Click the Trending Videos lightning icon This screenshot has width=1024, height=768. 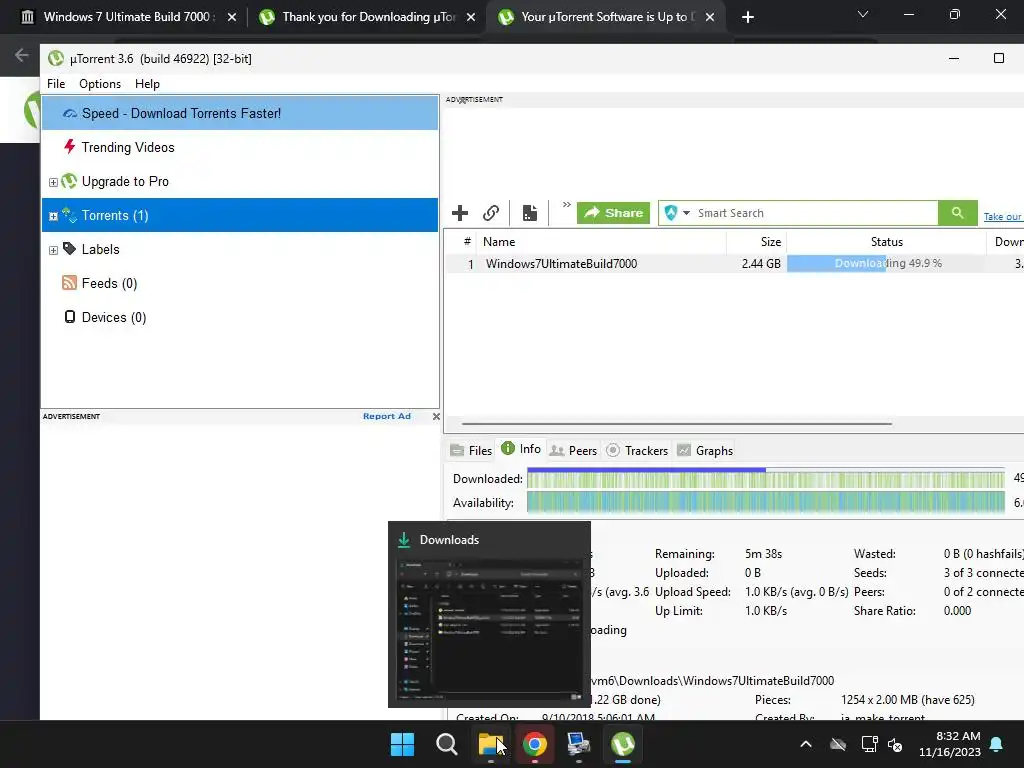(69, 146)
